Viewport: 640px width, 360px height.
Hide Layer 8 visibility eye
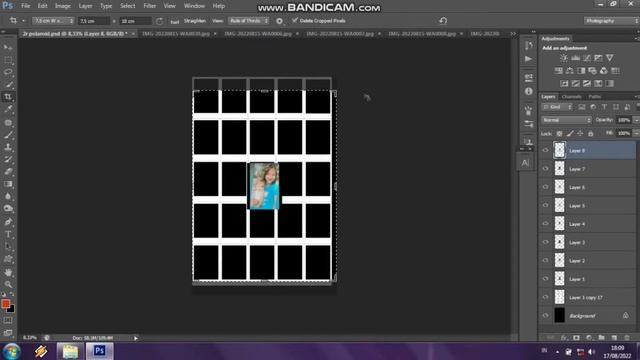(x=545, y=150)
